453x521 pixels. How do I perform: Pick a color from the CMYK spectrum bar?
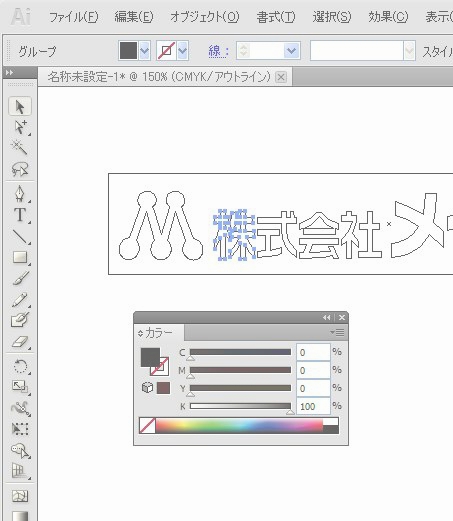tap(239, 426)
